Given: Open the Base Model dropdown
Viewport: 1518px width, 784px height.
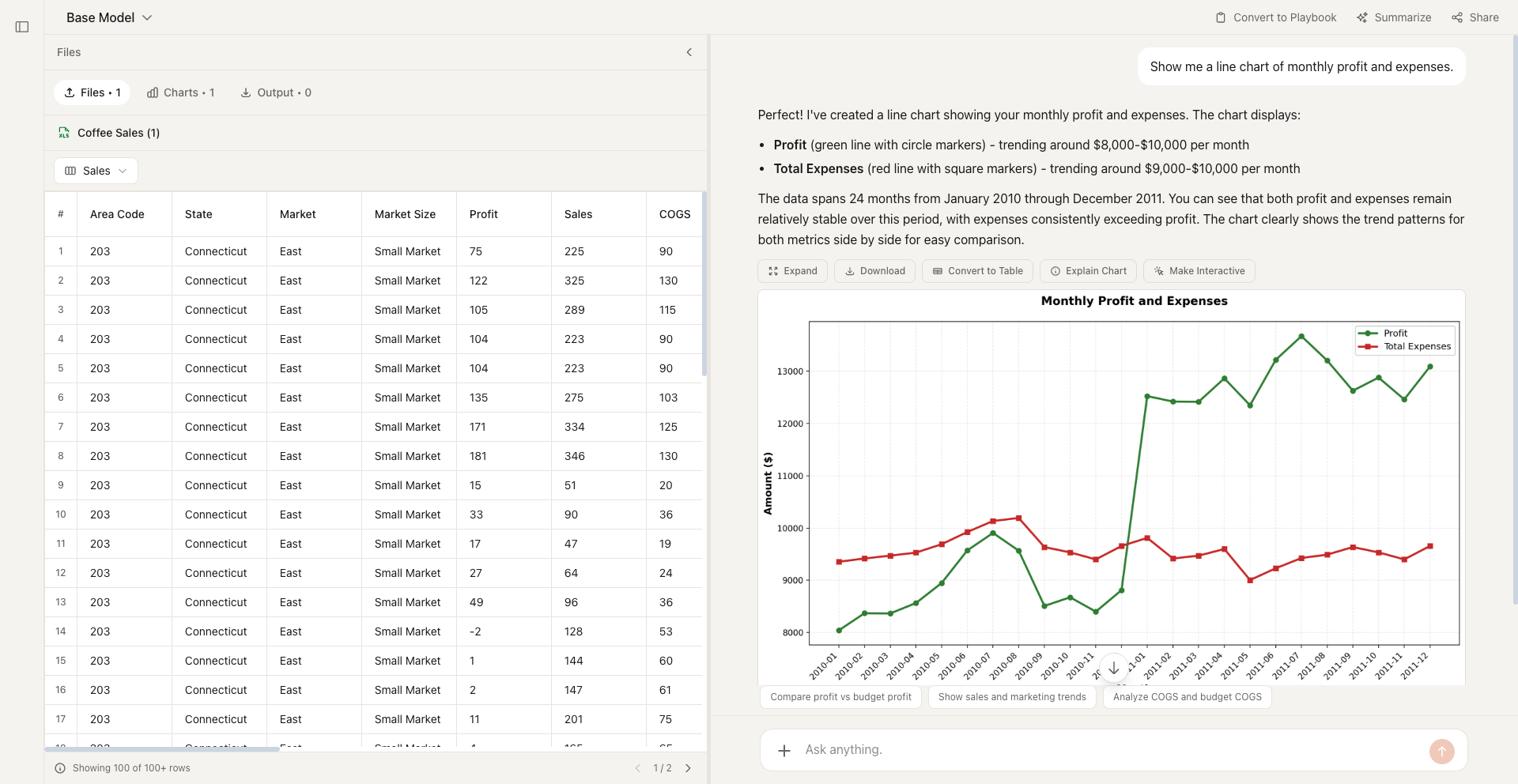Looking at the screenshot, I should 147,17.
